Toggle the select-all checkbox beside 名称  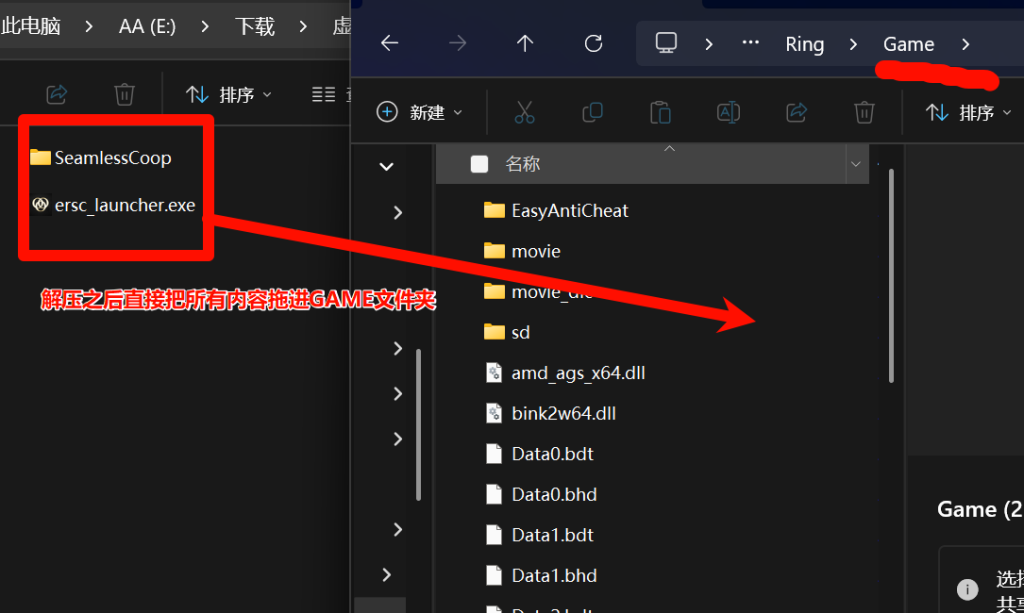[x=479, y=164]
